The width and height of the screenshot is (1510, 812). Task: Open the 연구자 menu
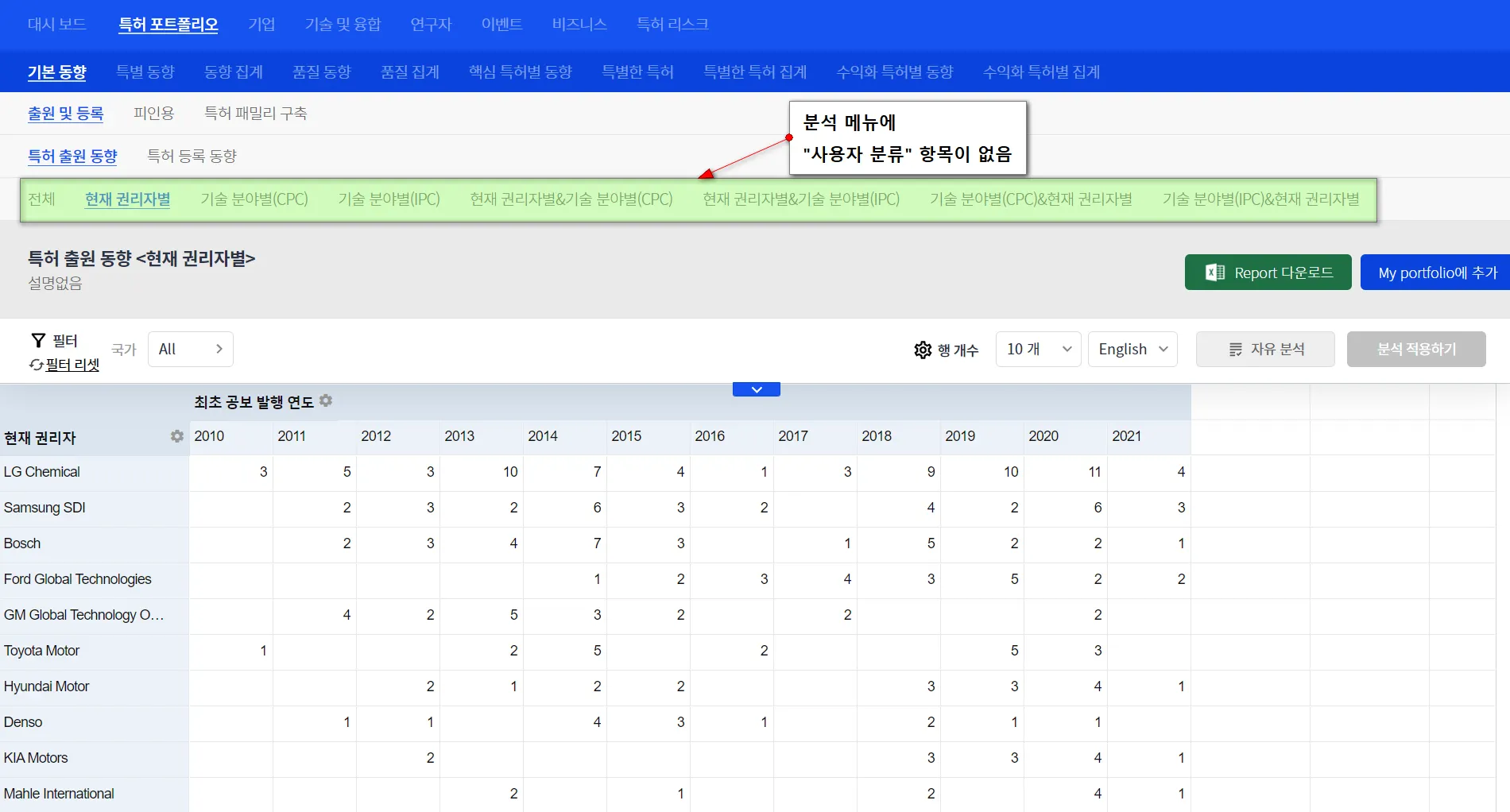[431, 24]
